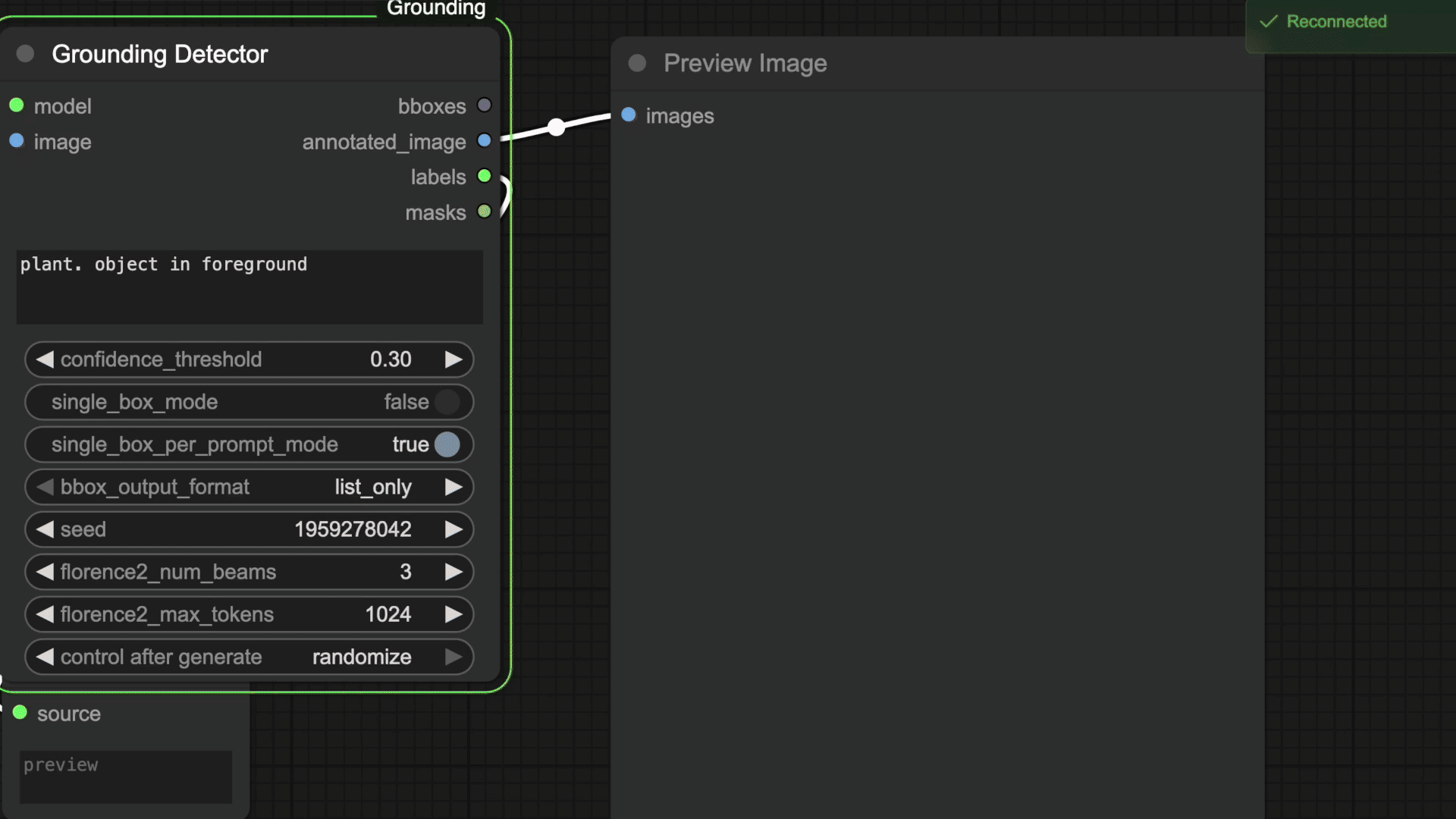Click the seed value 1959278042
The image size is (1456, 819).
tap(353, 529)
